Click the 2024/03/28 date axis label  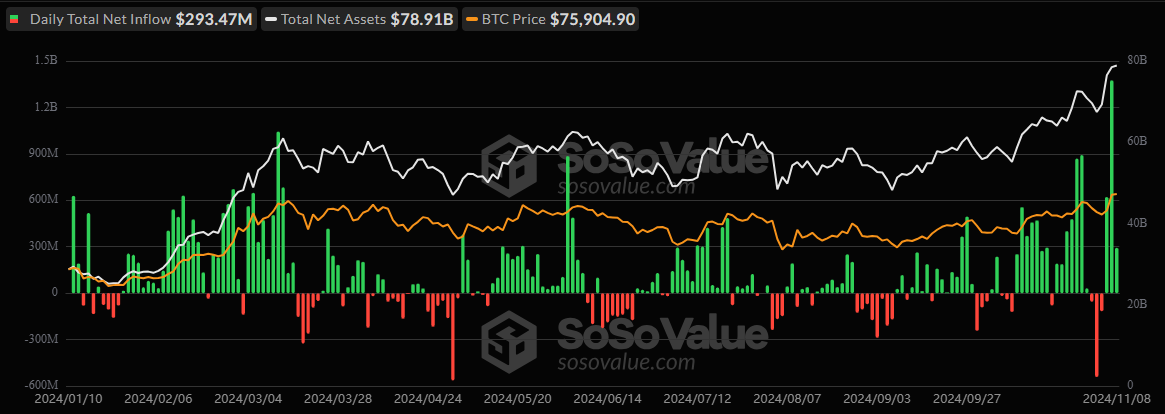pyautogui.click(x=337, y=399)
